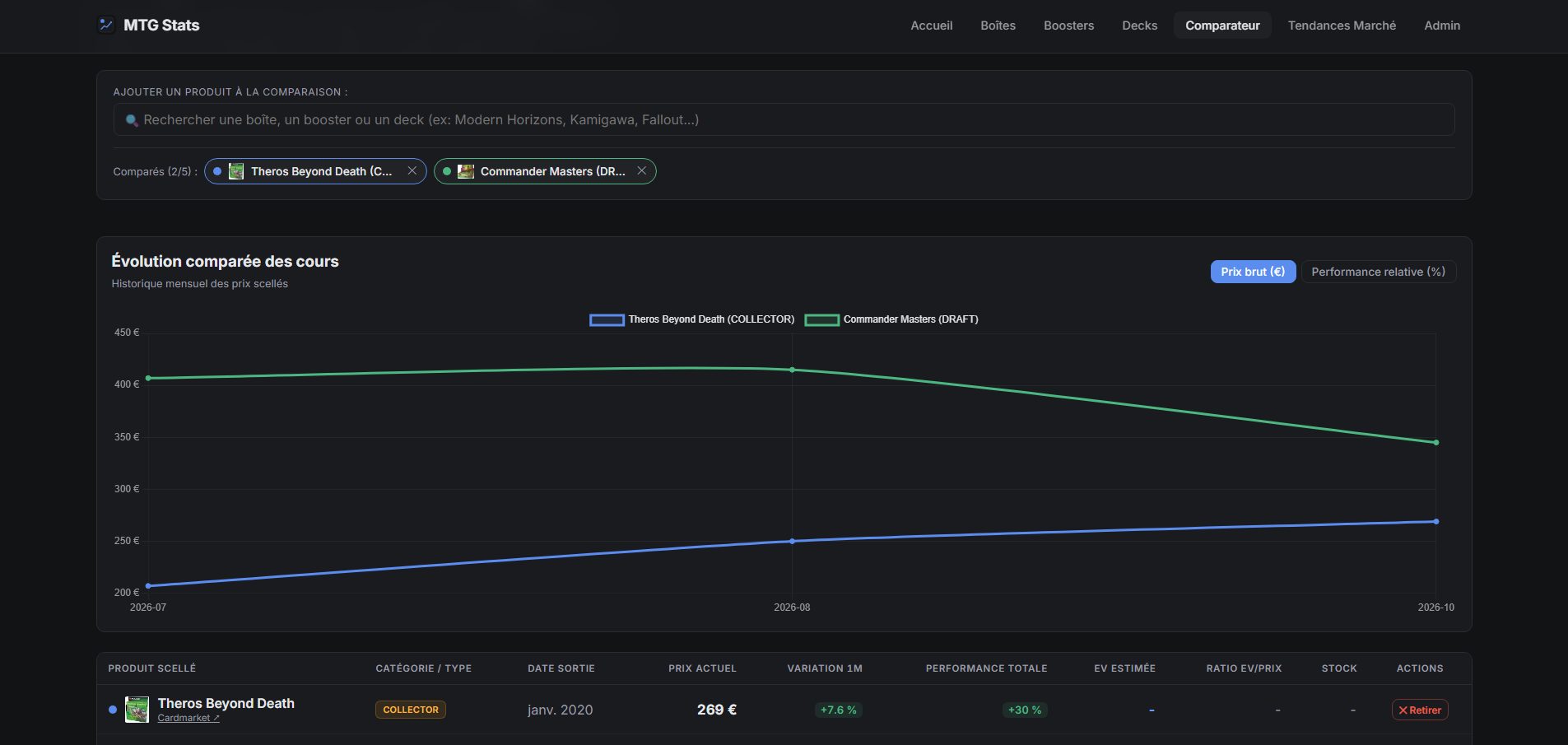The image size is (1568, 745).
Task: Switch chart to Performance relative (%)
Action: 1379,272
